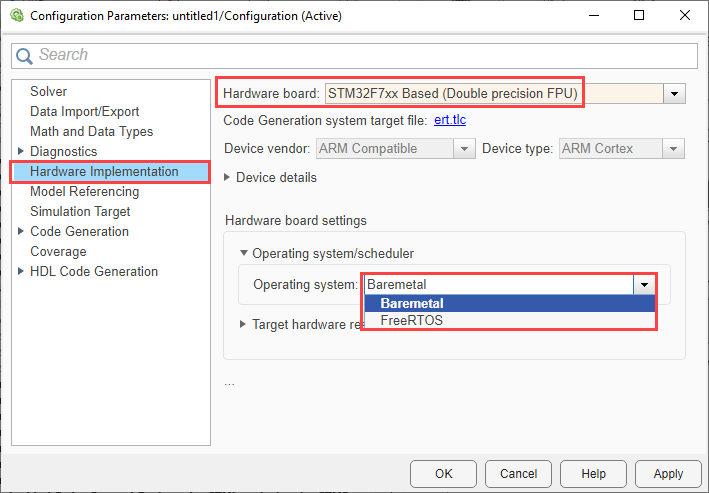Select Solver in the category list
This screenshot has height=493, width=709.
[48, 91]
